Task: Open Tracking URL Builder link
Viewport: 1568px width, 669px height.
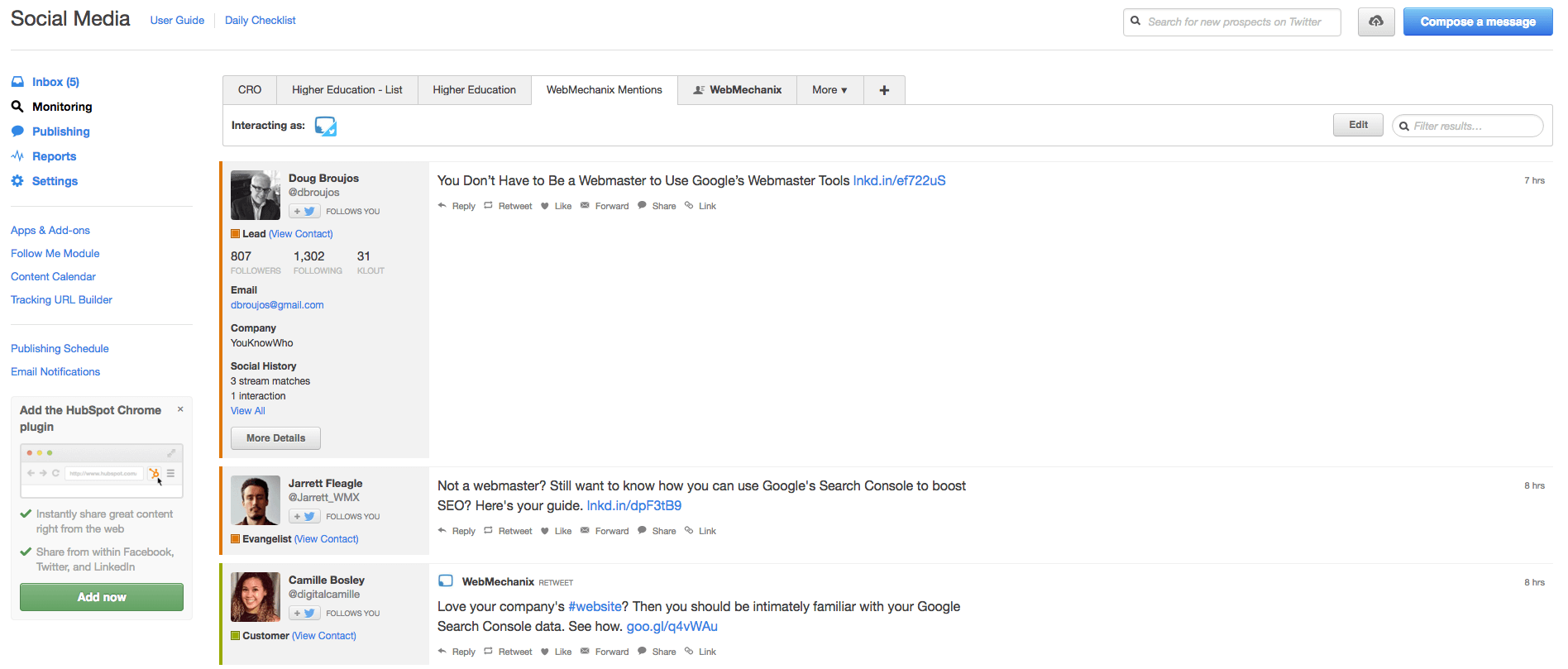Action: pyautogui.click(x=61, y=300)
